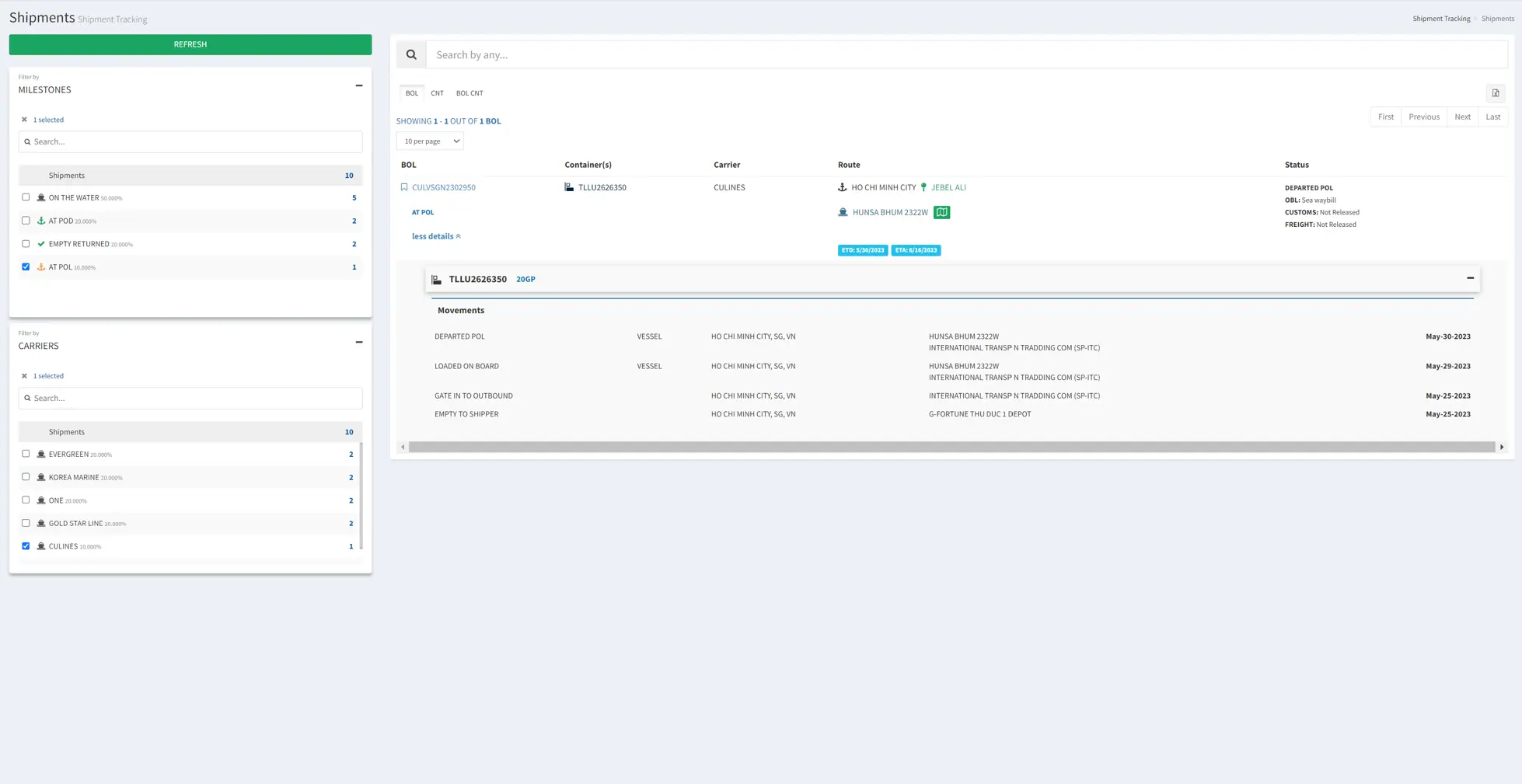Image resolution: width=1522 pixels, height=784 pixels.
Task: Collapse the TLLU2626350 container details panel
Action: (x=1470, y=278)
